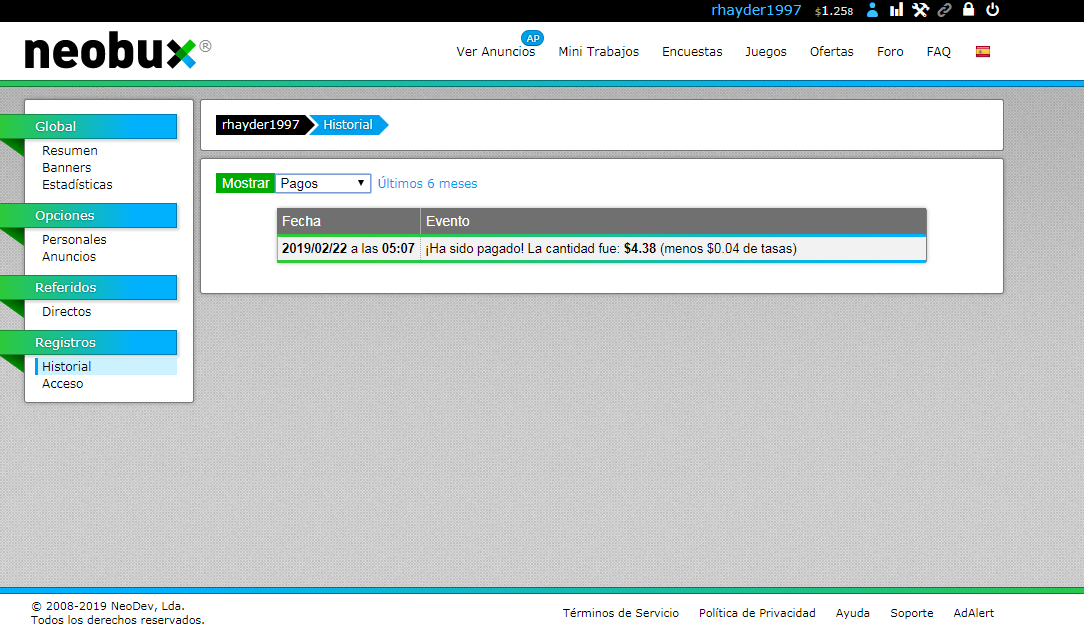Click rhayder1997 username in top bar
The height and width of the screenshot is (628, 1084).
click(x=756, y=10)
